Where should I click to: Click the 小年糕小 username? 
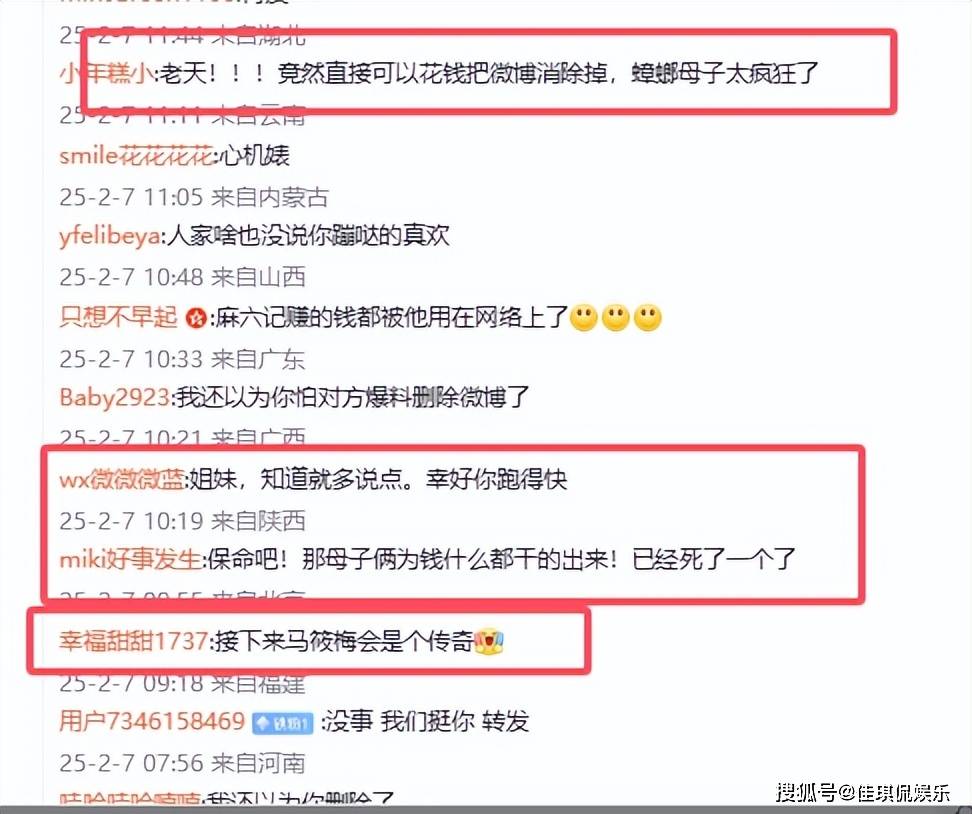click(x=107, y=74)
